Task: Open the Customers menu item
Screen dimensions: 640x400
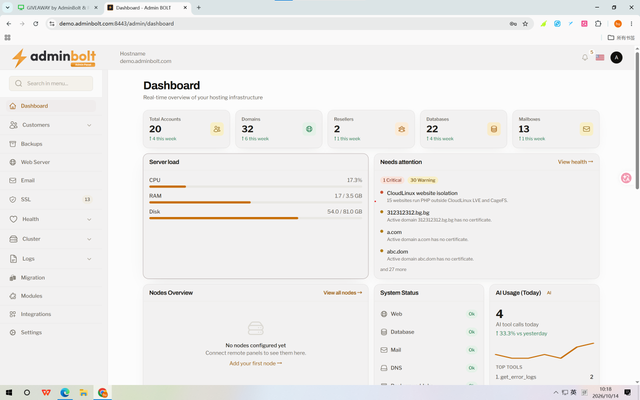Action: pos(51,125)
